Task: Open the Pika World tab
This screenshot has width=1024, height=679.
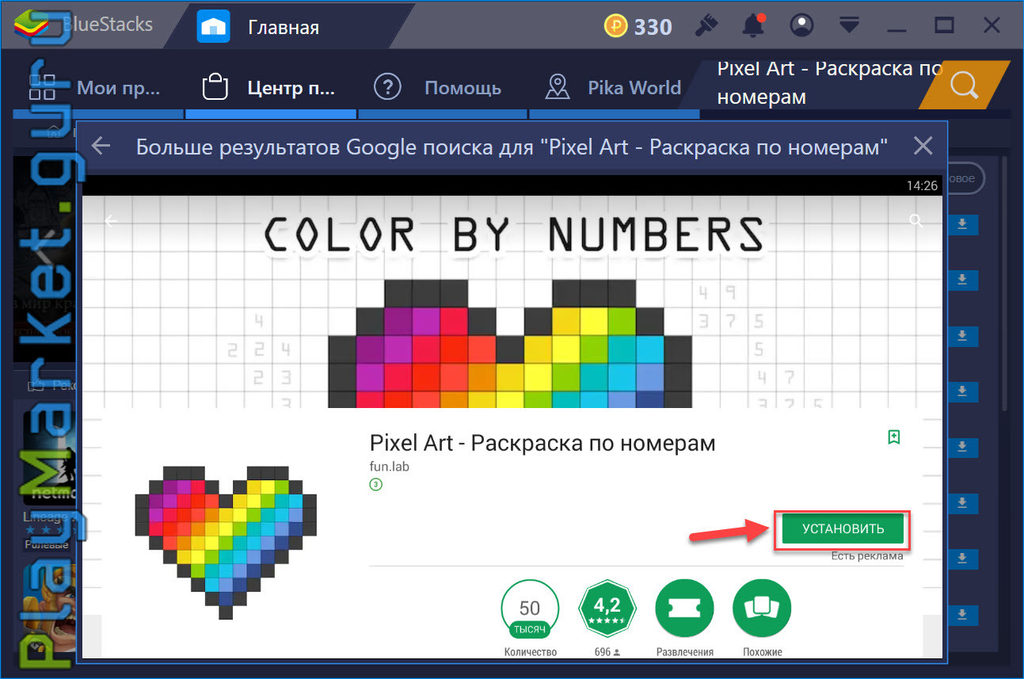Action: [614, 87]
